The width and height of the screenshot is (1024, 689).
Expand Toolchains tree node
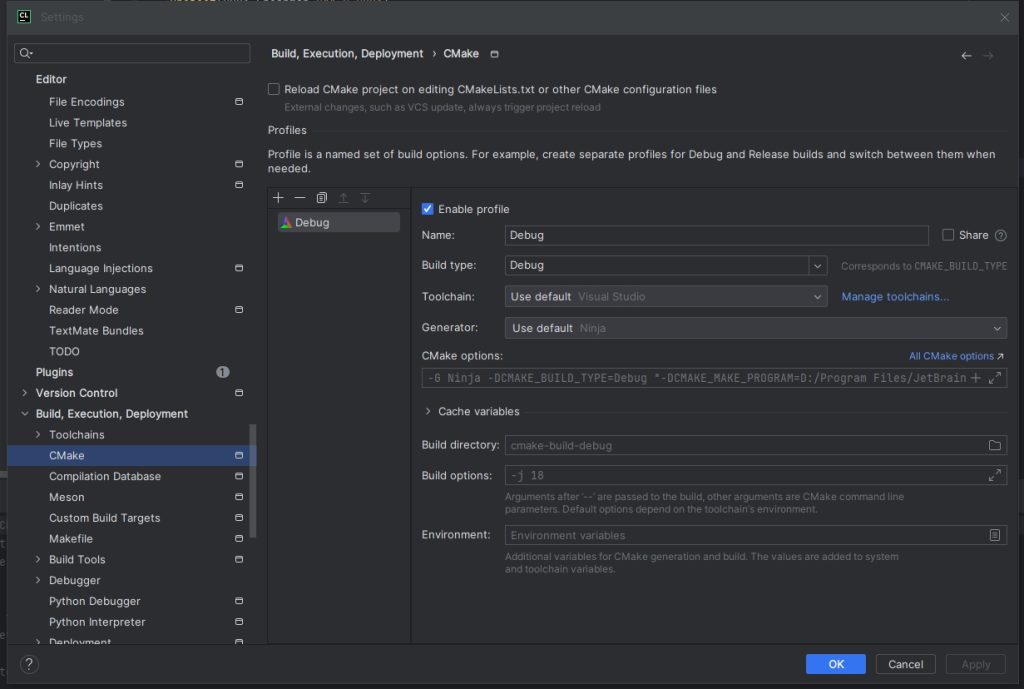38,435
